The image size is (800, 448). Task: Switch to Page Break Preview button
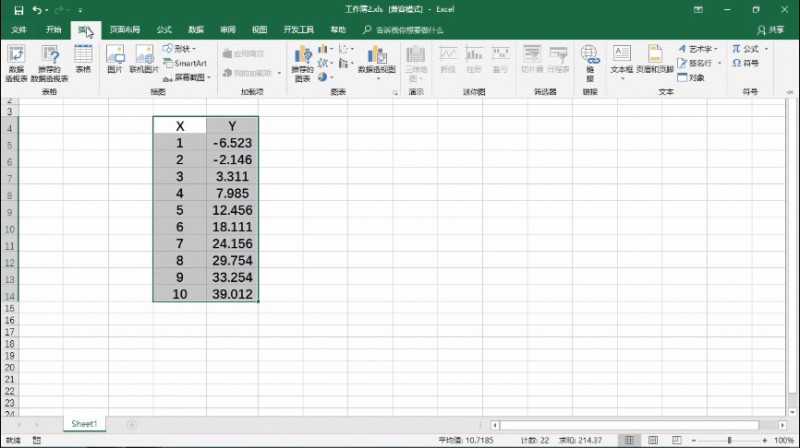677,440
